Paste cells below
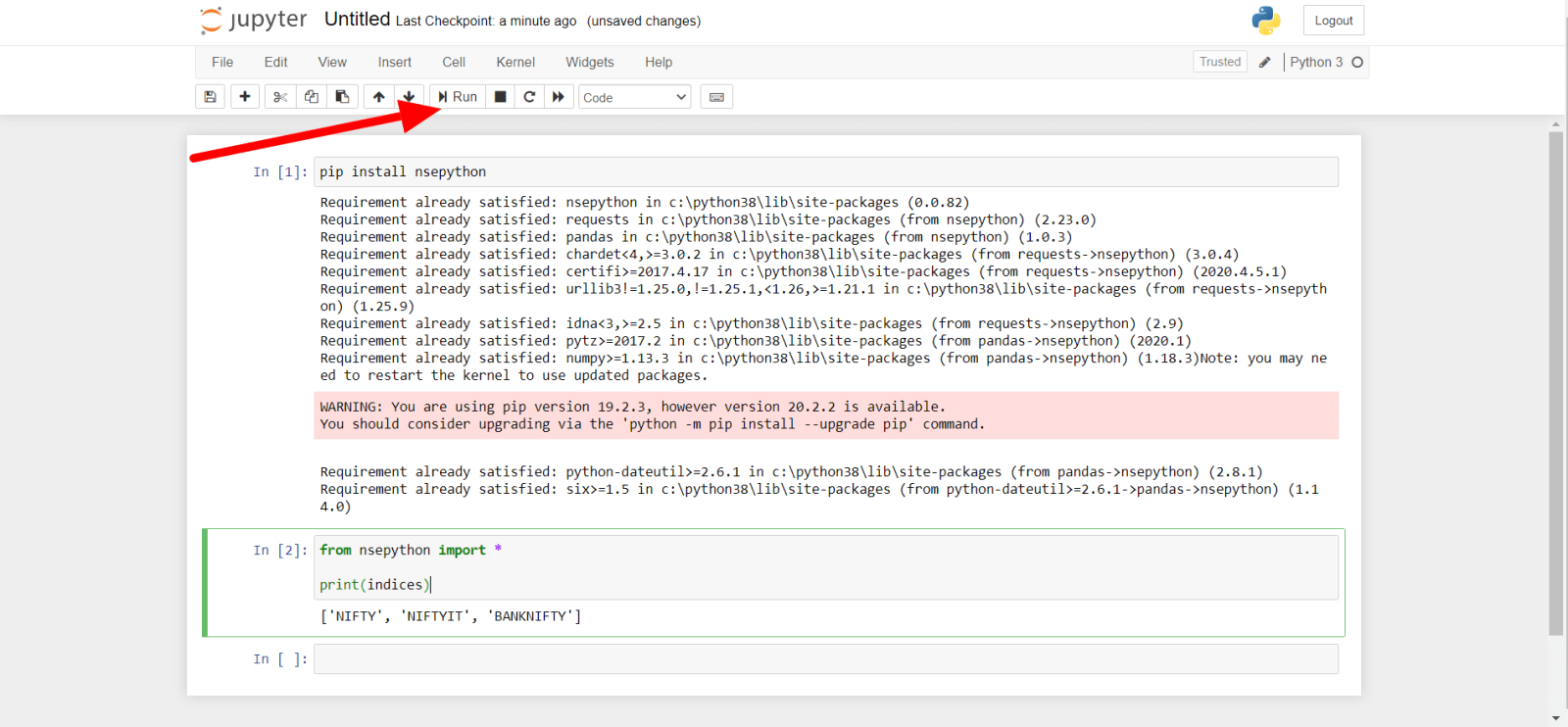 coord(342,97)
